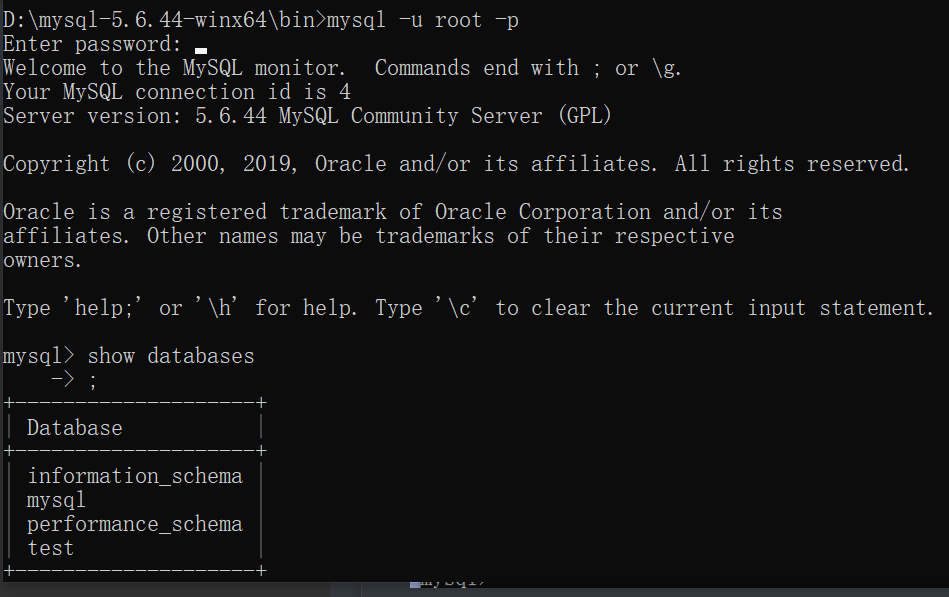Click the 'Database' column header
The height and width of the screenshot is (597, 949).
[75, 429]
